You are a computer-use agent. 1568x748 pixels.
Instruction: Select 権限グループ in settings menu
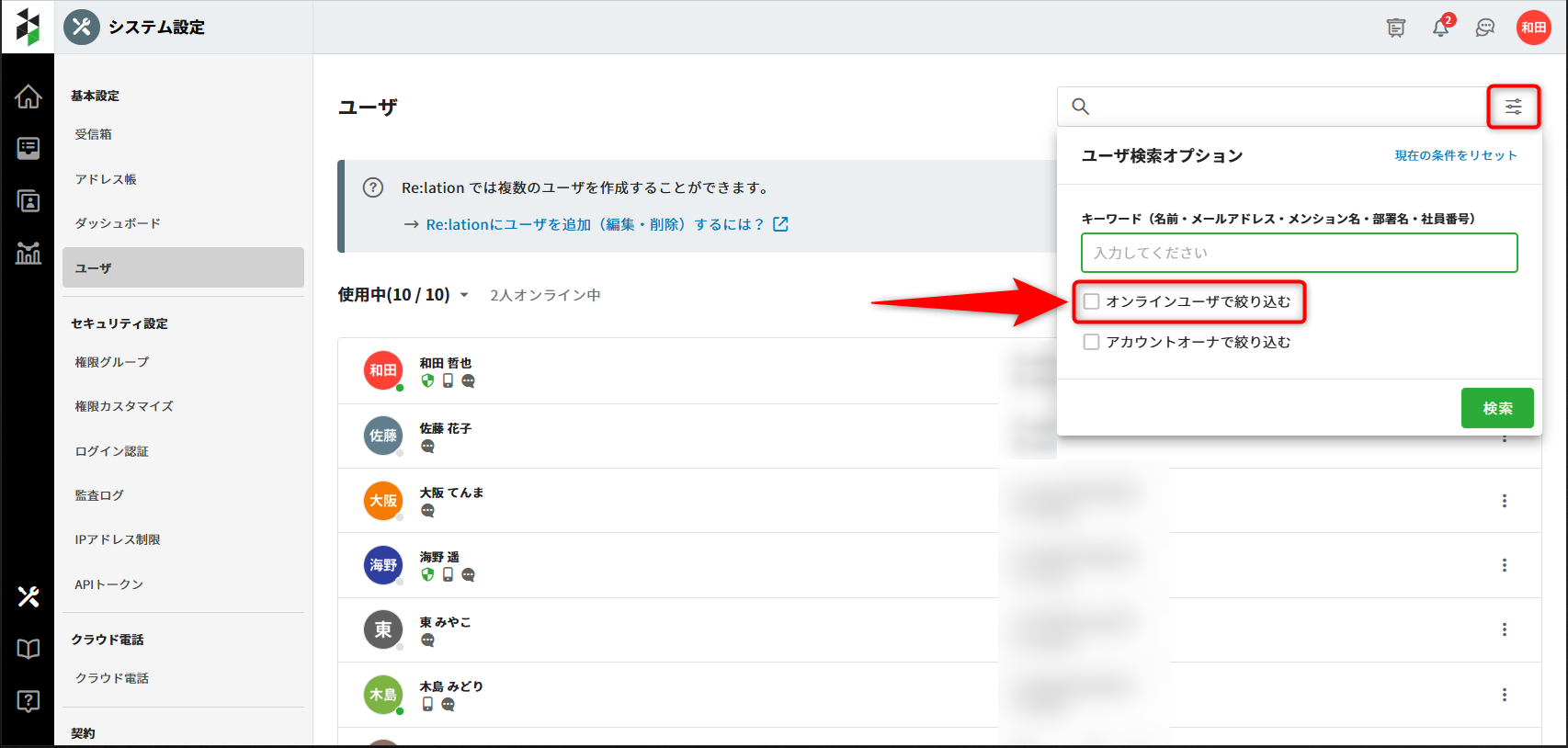[112, 362]
